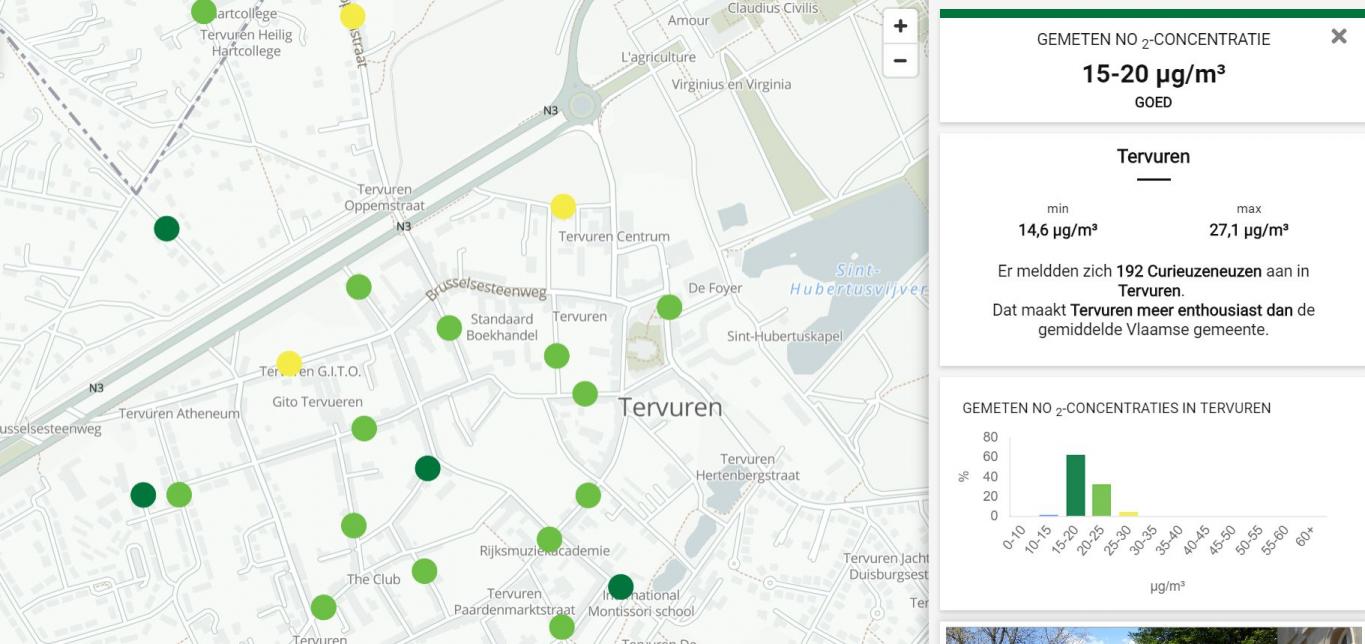Click yellow marker at top map edge

click(x=353, y=16)
